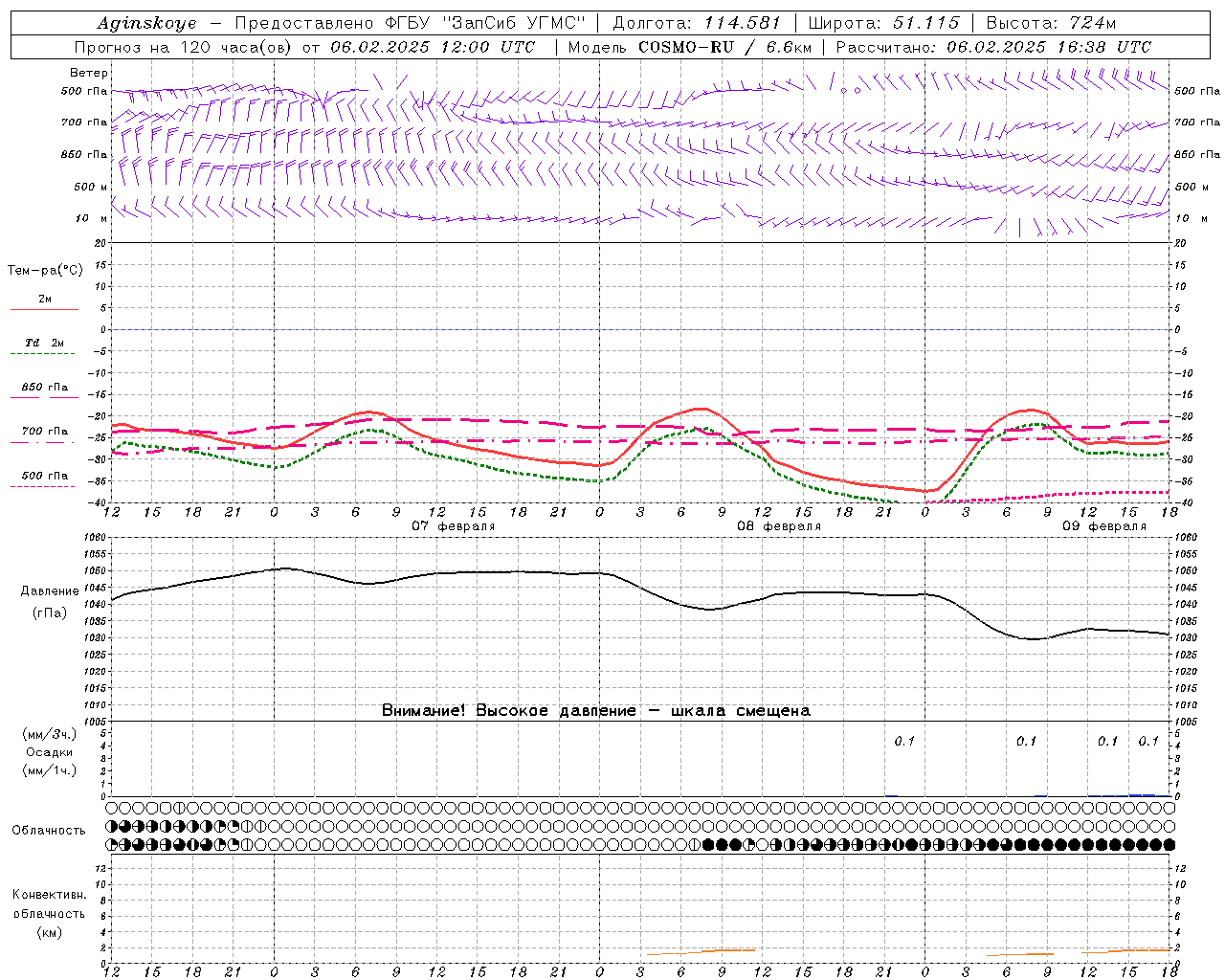The image size is (1225, 980).
Task: Click the Ветер wind panel label
Action: point(89,73)
